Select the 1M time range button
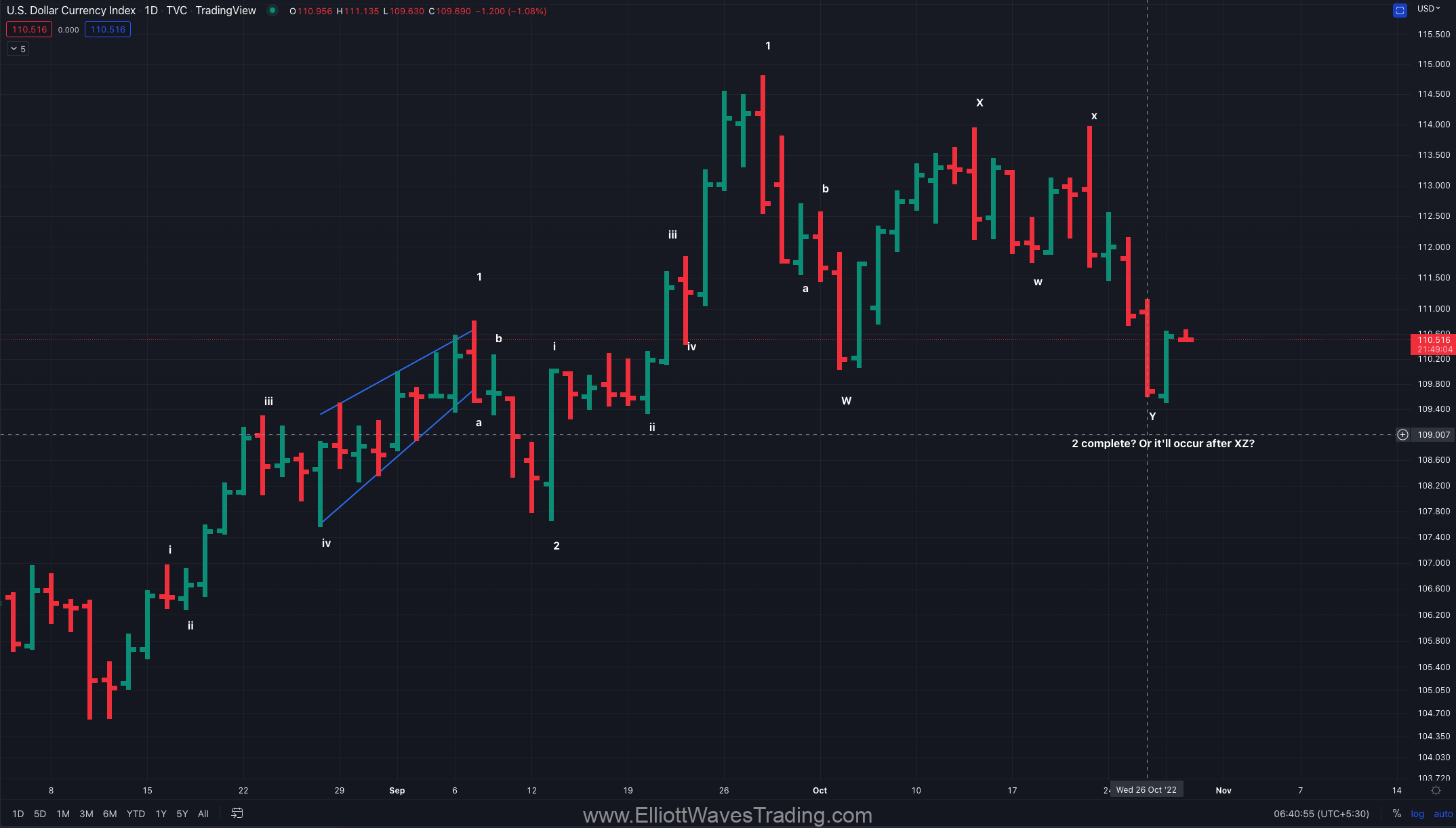Viewport: 1456px width, 828px height. 63,814
